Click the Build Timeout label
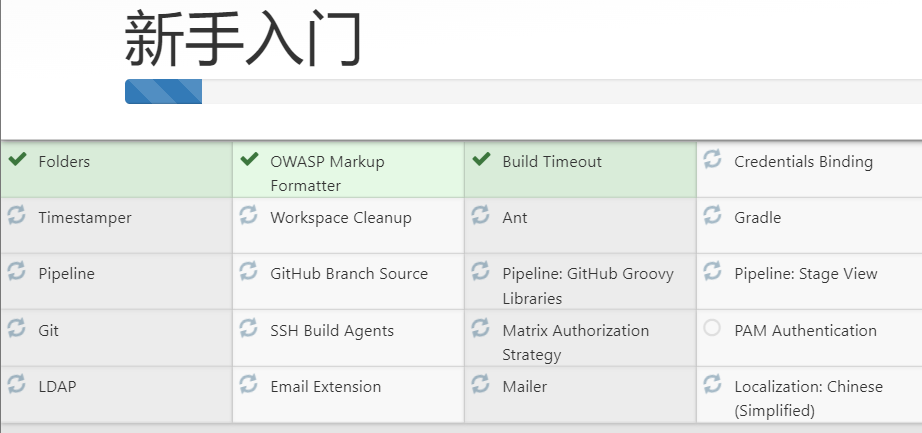The image size is (922, 433). [x=552, y=162]
